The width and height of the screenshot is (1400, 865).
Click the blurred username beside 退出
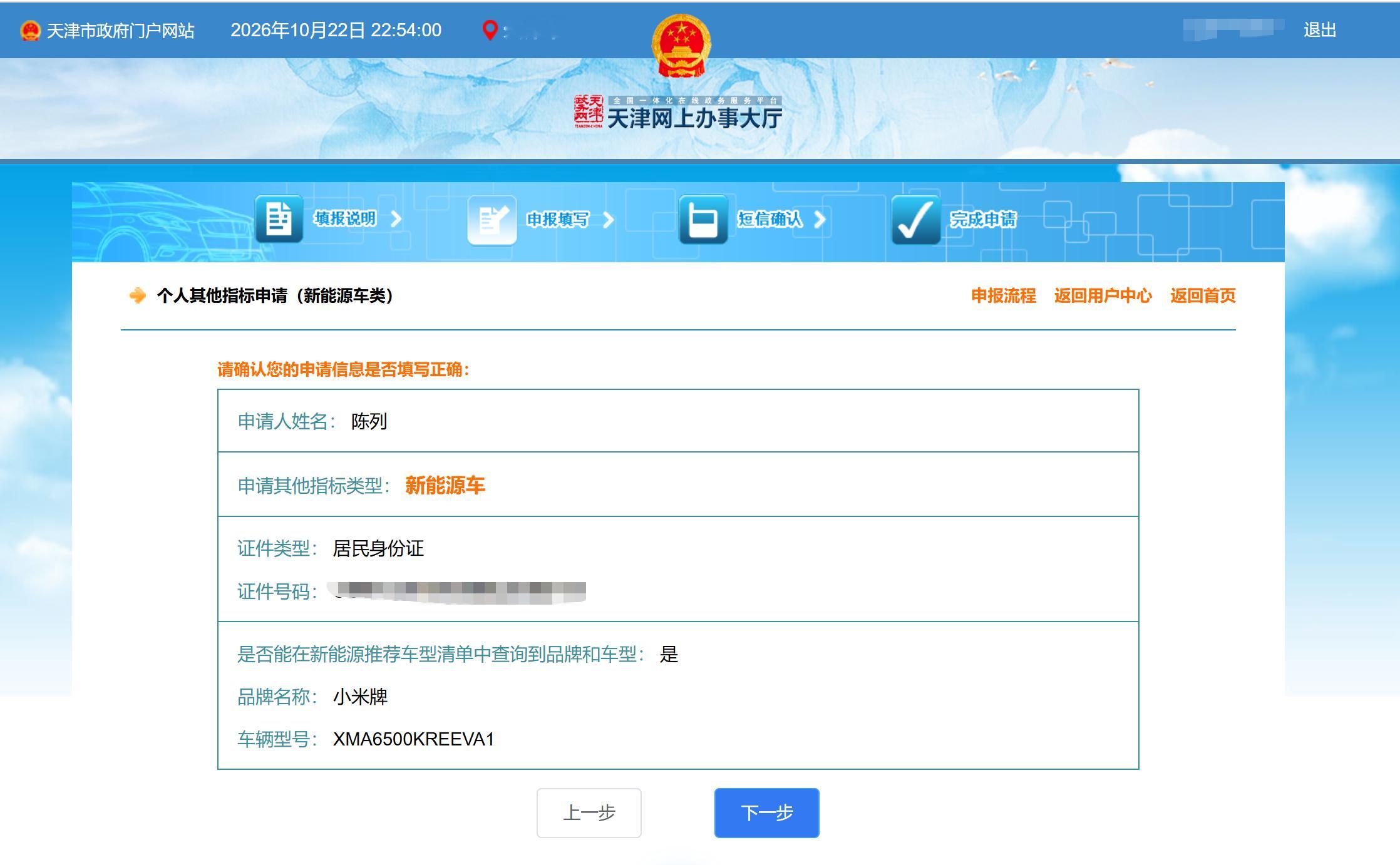click(1233, 29)
